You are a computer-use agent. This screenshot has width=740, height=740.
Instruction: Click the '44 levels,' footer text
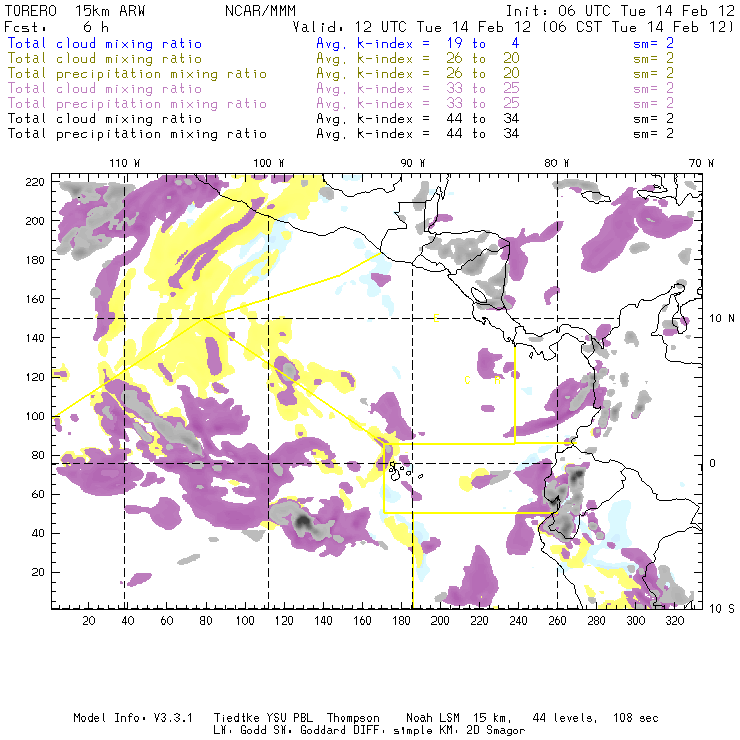(565, 718)
